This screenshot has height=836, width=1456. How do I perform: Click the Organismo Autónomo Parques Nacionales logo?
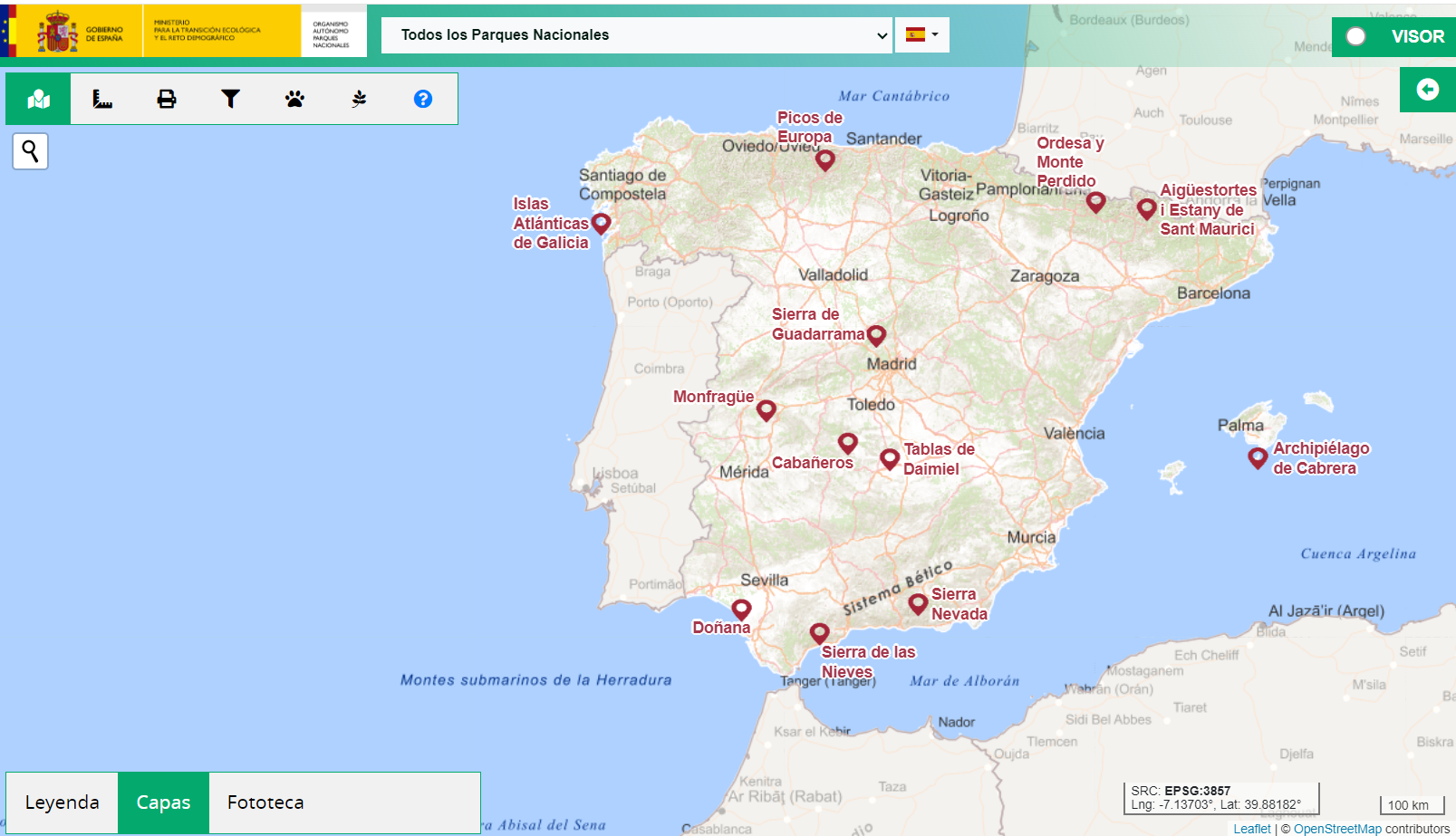tap(333, 34)
